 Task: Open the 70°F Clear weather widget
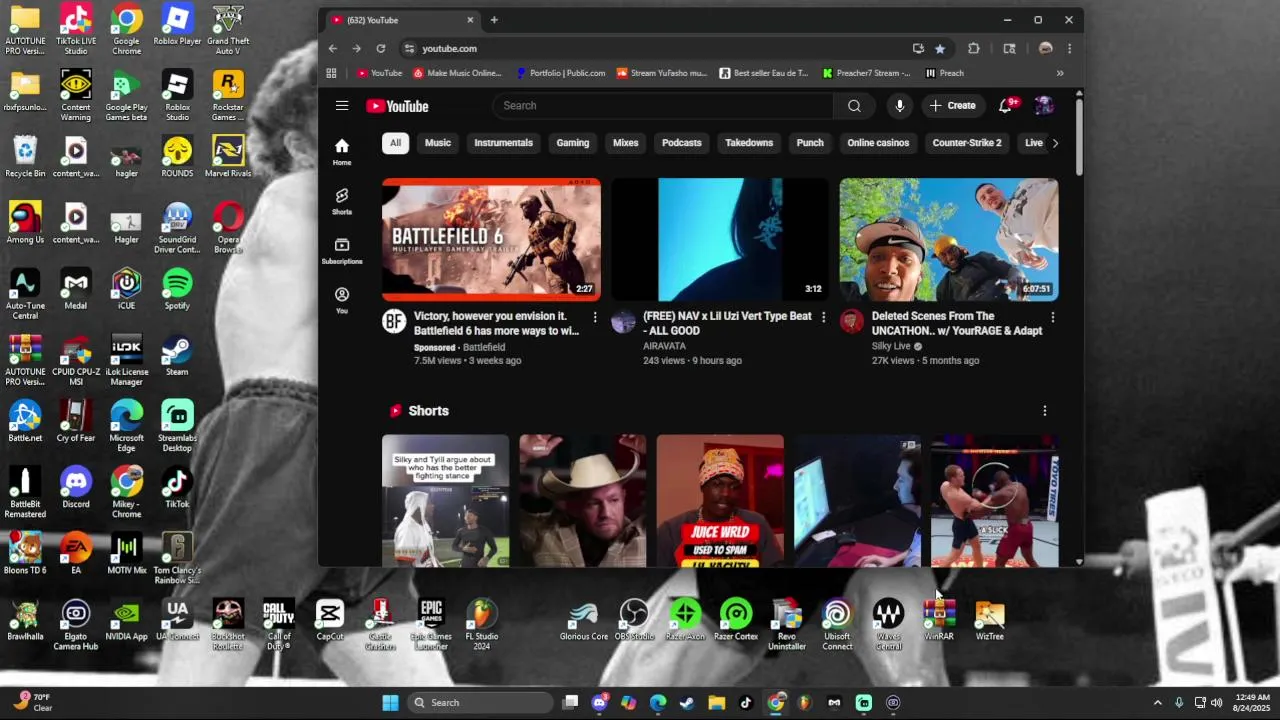pyautogui.click(x=32, y=702)
